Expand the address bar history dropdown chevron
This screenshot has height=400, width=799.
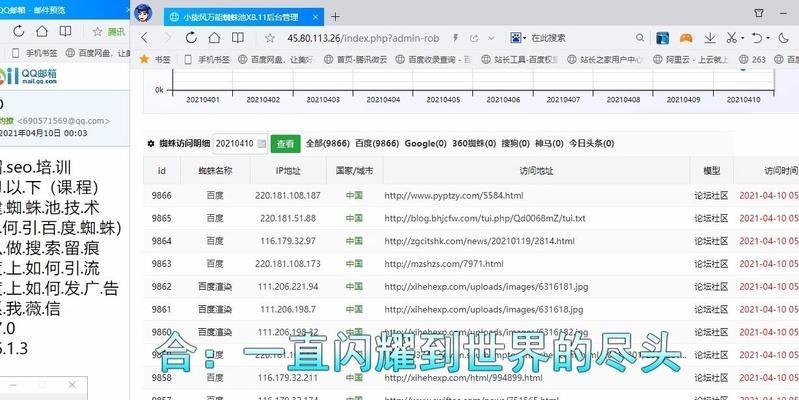(x=491, y=38)
